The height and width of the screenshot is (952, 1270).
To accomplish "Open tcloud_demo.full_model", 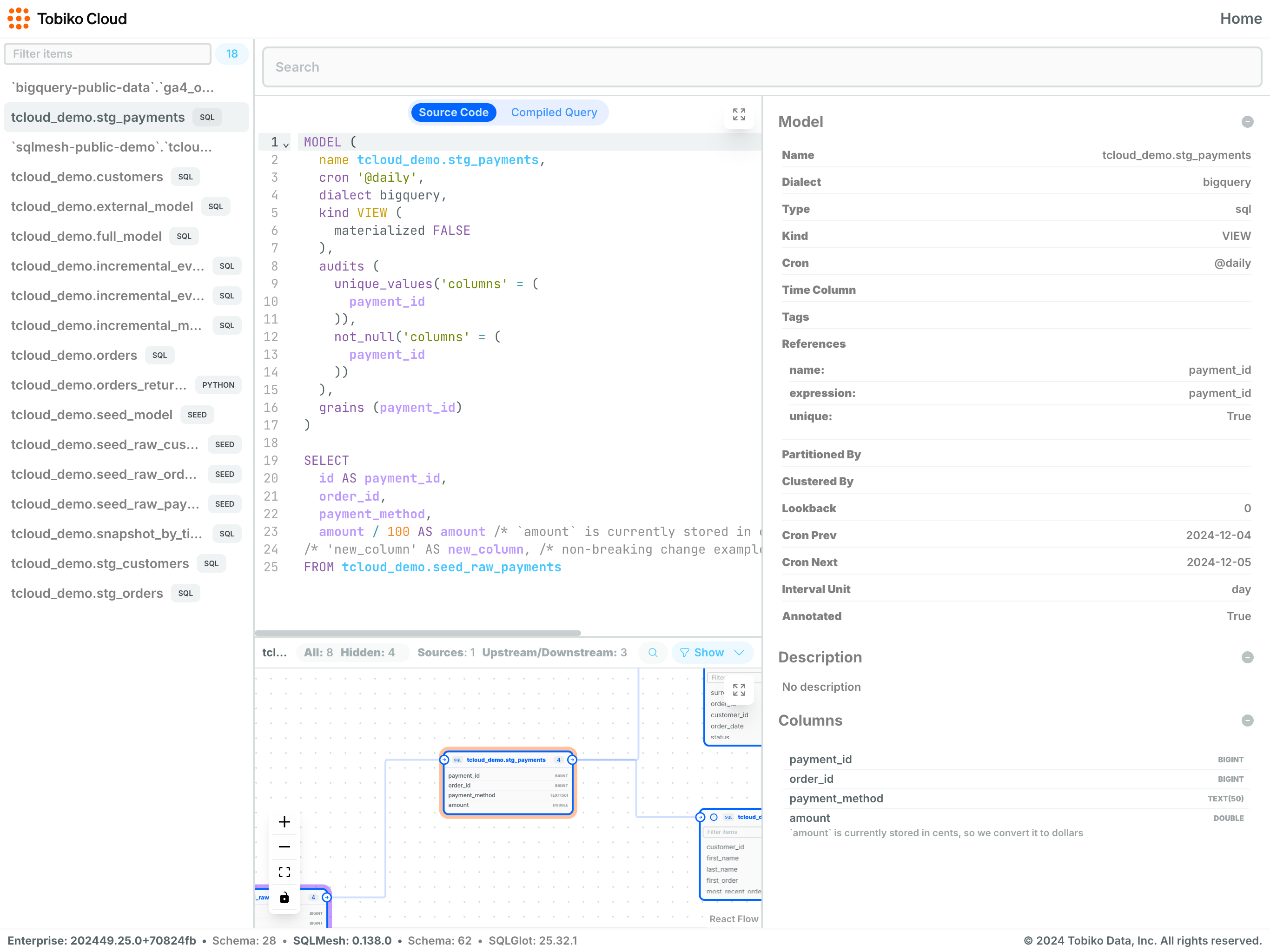I will (x=126, y=236).
